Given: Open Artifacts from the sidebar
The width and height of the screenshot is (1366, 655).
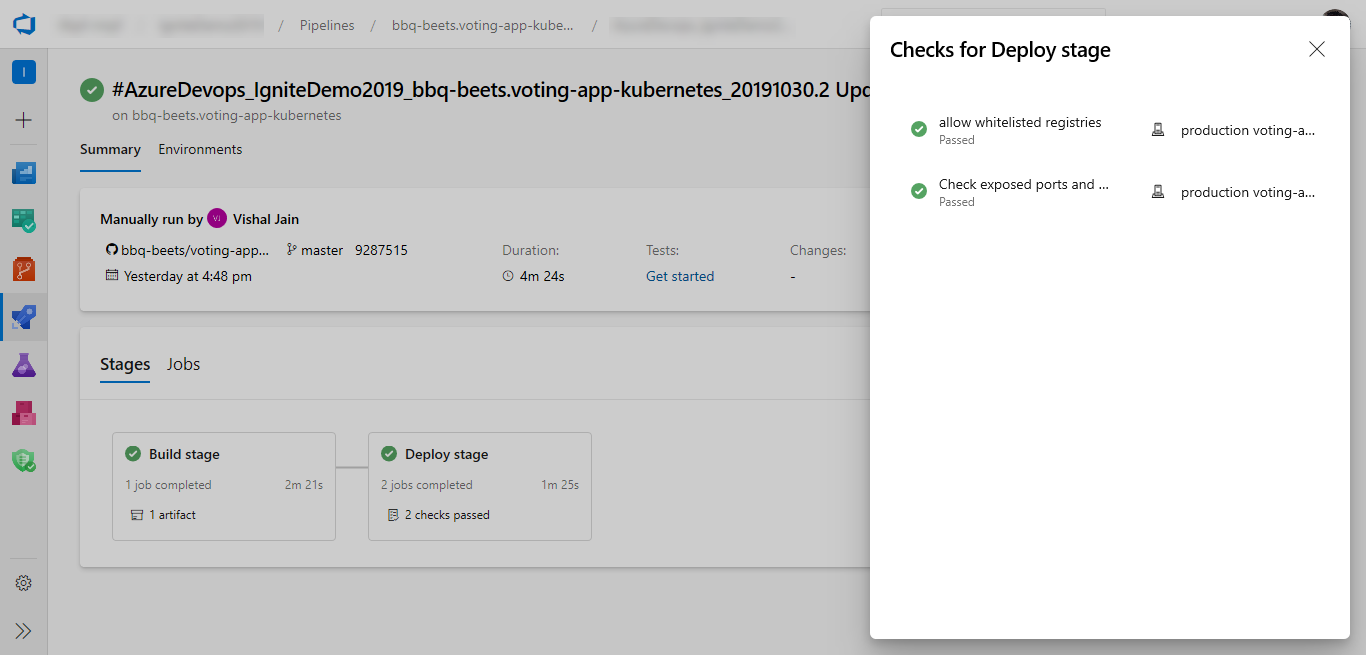Looking at the screenshot, I should [x=24, y=412].
